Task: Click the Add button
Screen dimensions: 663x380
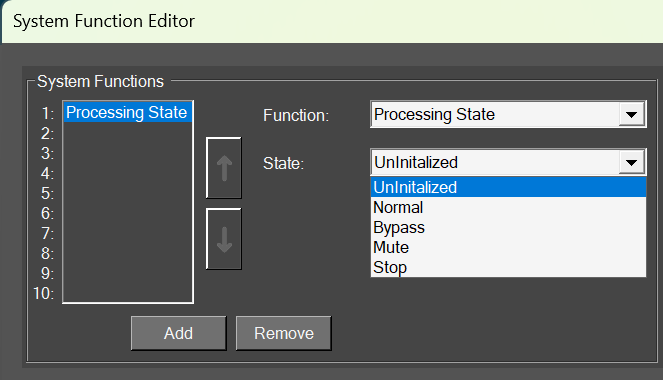Action: pos(178,333)
